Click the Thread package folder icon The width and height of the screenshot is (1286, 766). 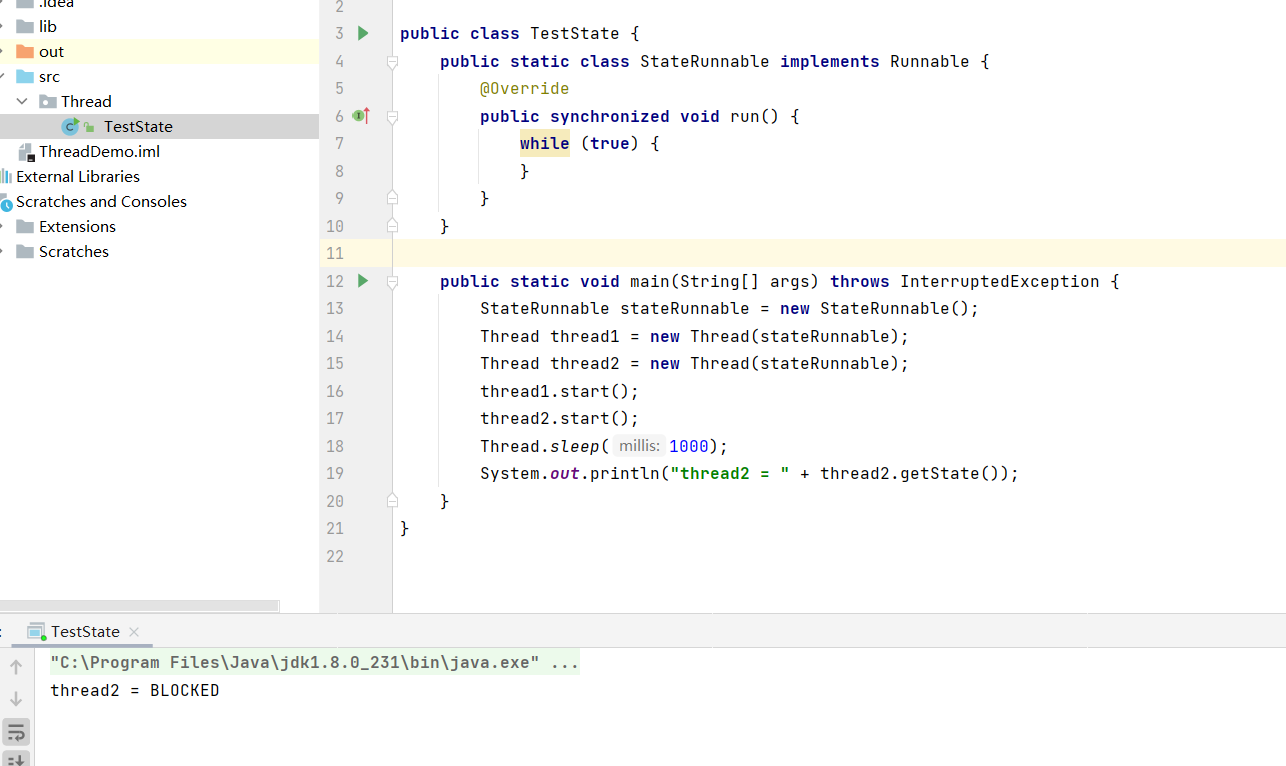[x=47, y=101]
